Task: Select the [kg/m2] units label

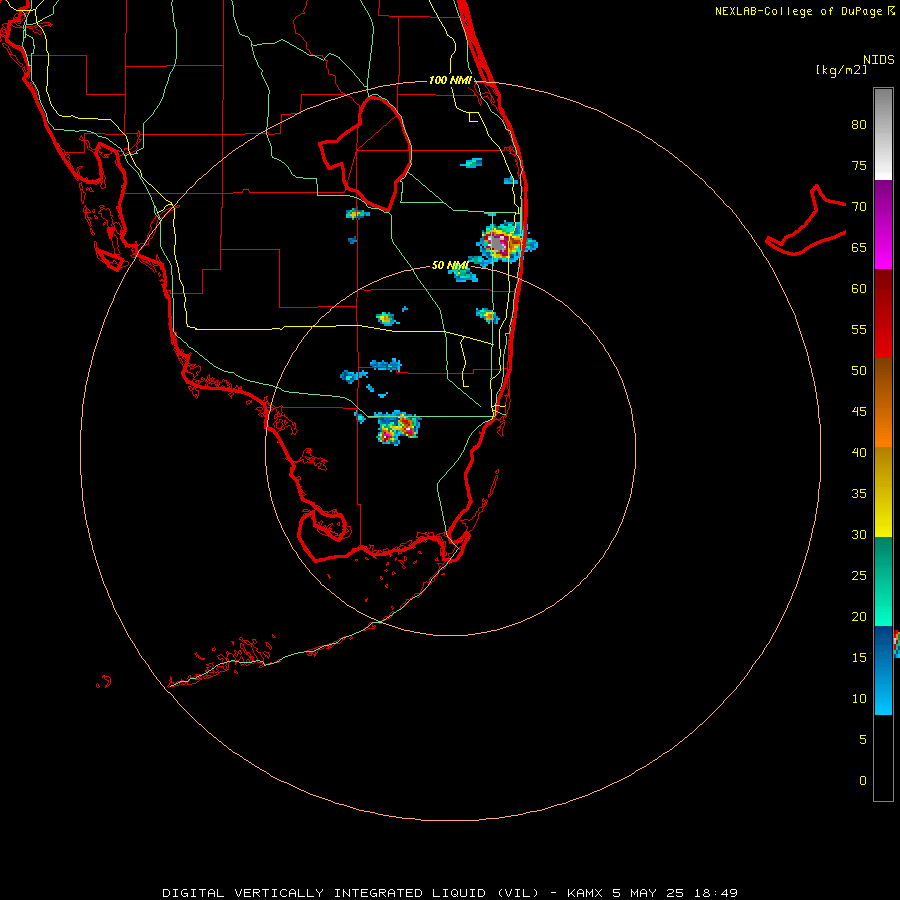Action: pos(841,70)
